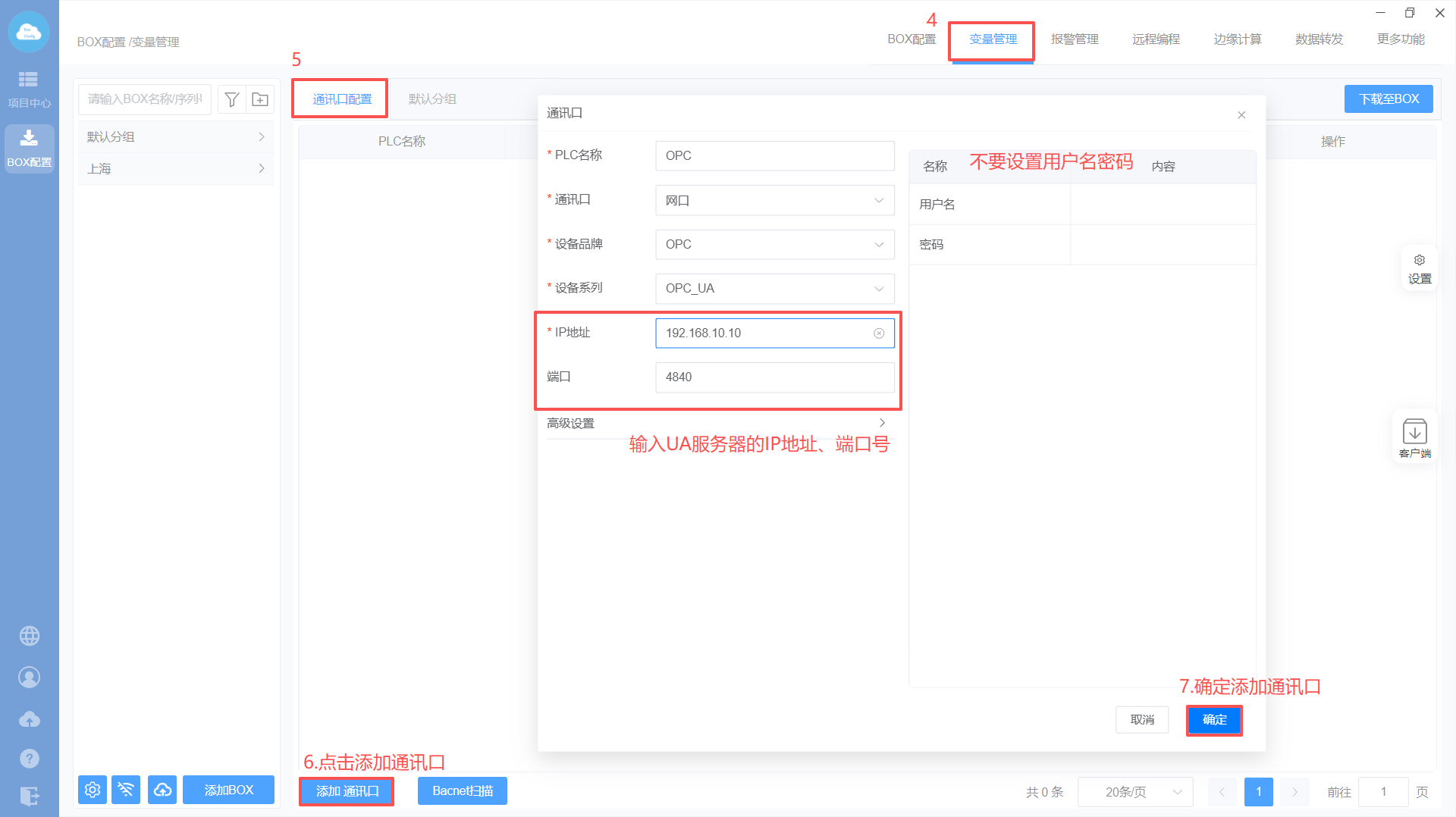1456x817 pixels.
Task: Click the 端口 input field
Action: 774,377
